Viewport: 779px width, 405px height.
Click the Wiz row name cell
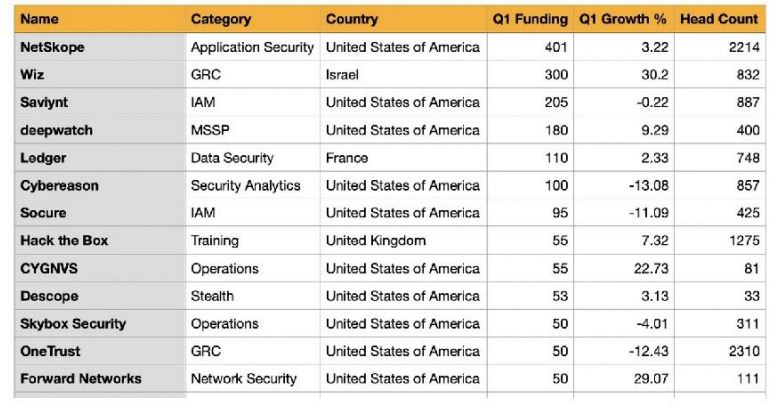click(x=100, y=75)
